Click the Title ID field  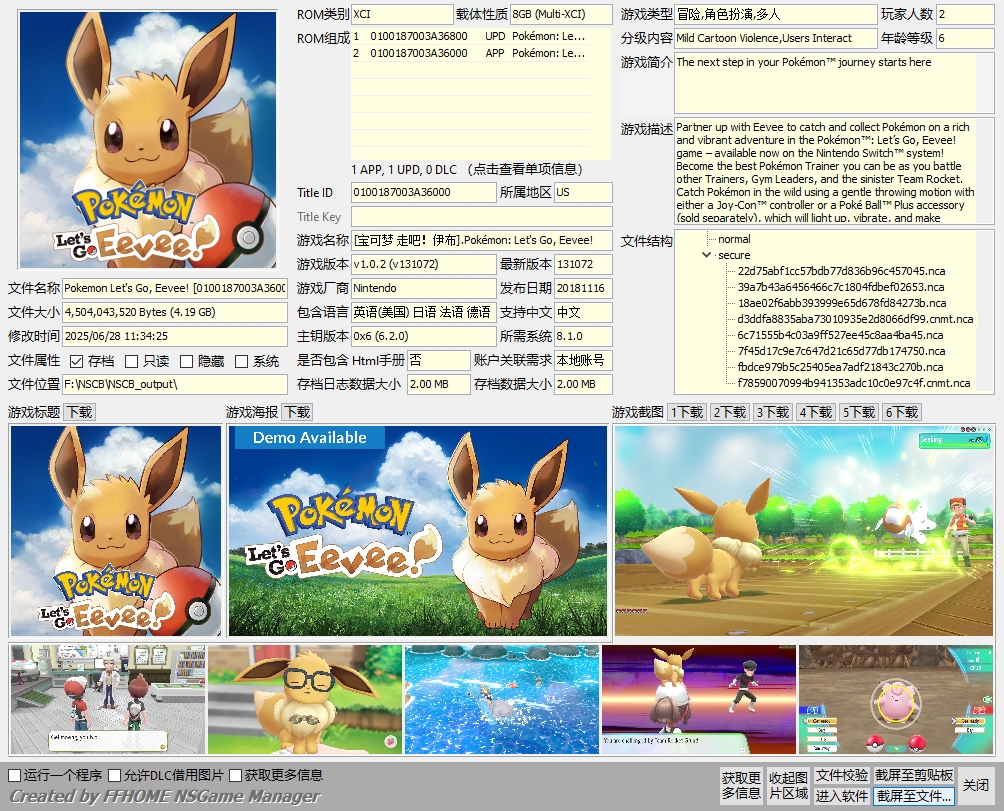[x=424, y=192]
